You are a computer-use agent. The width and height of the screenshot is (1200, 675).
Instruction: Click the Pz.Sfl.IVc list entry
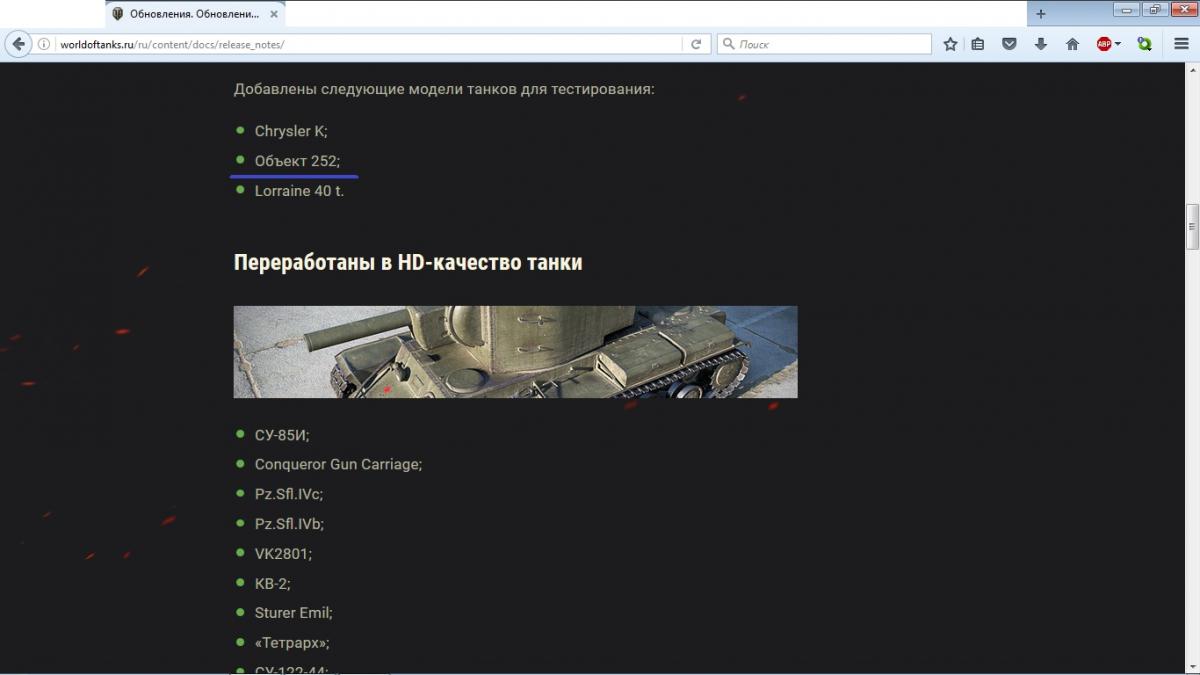tap(289, 494)
